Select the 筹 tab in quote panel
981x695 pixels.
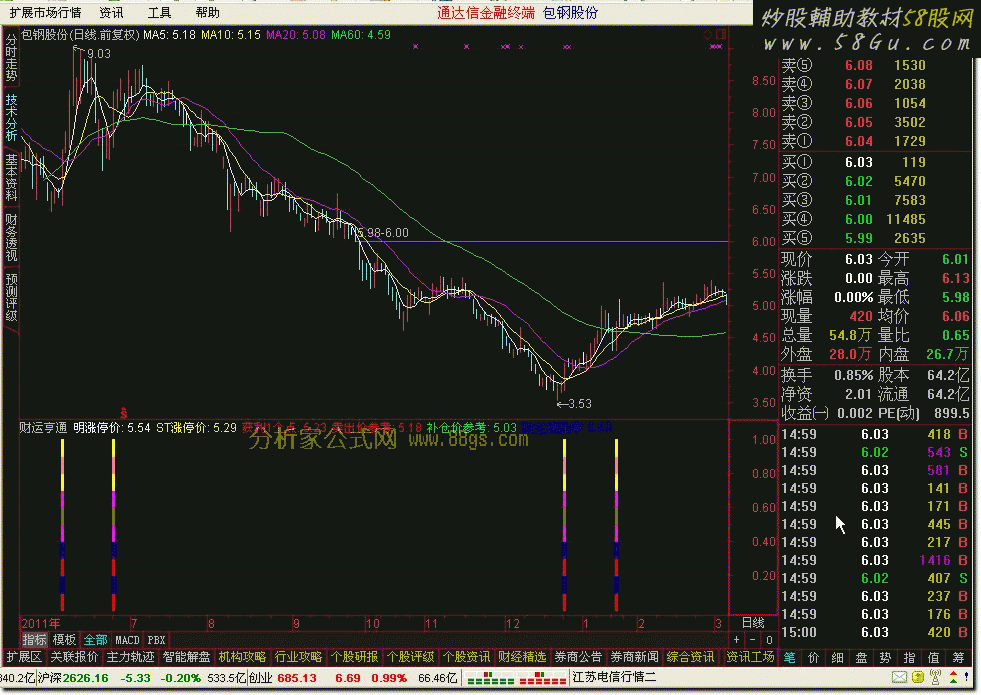(x=958, y=657)
